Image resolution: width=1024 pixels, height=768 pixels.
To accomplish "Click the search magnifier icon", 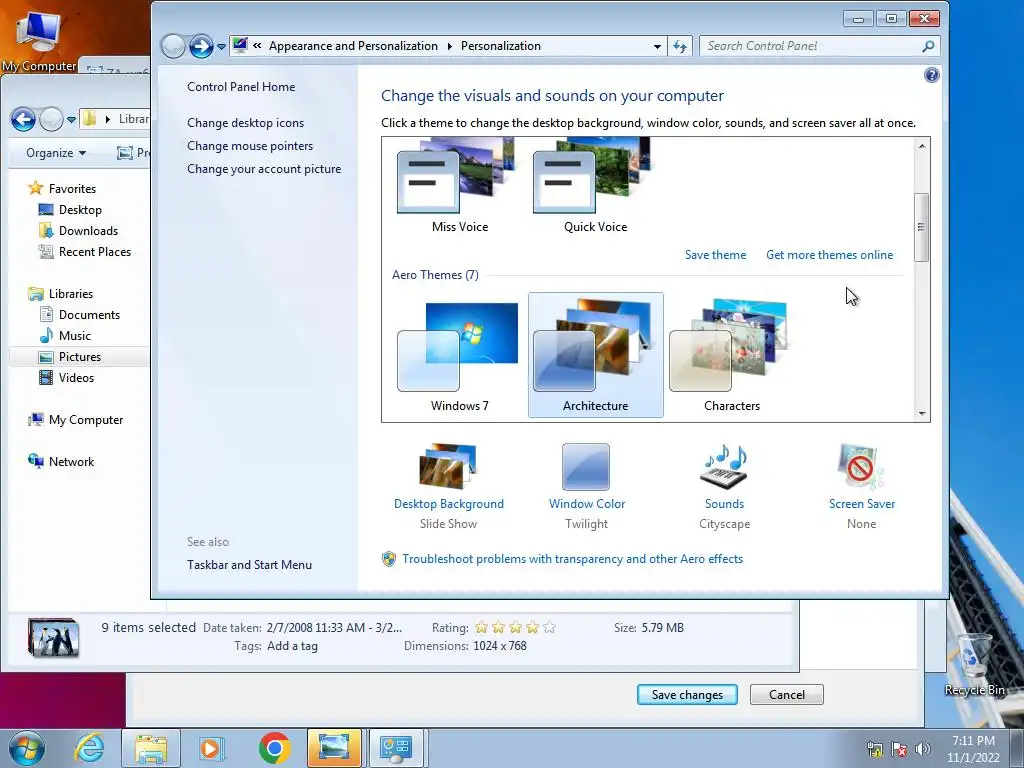I will tap(928, 46).
